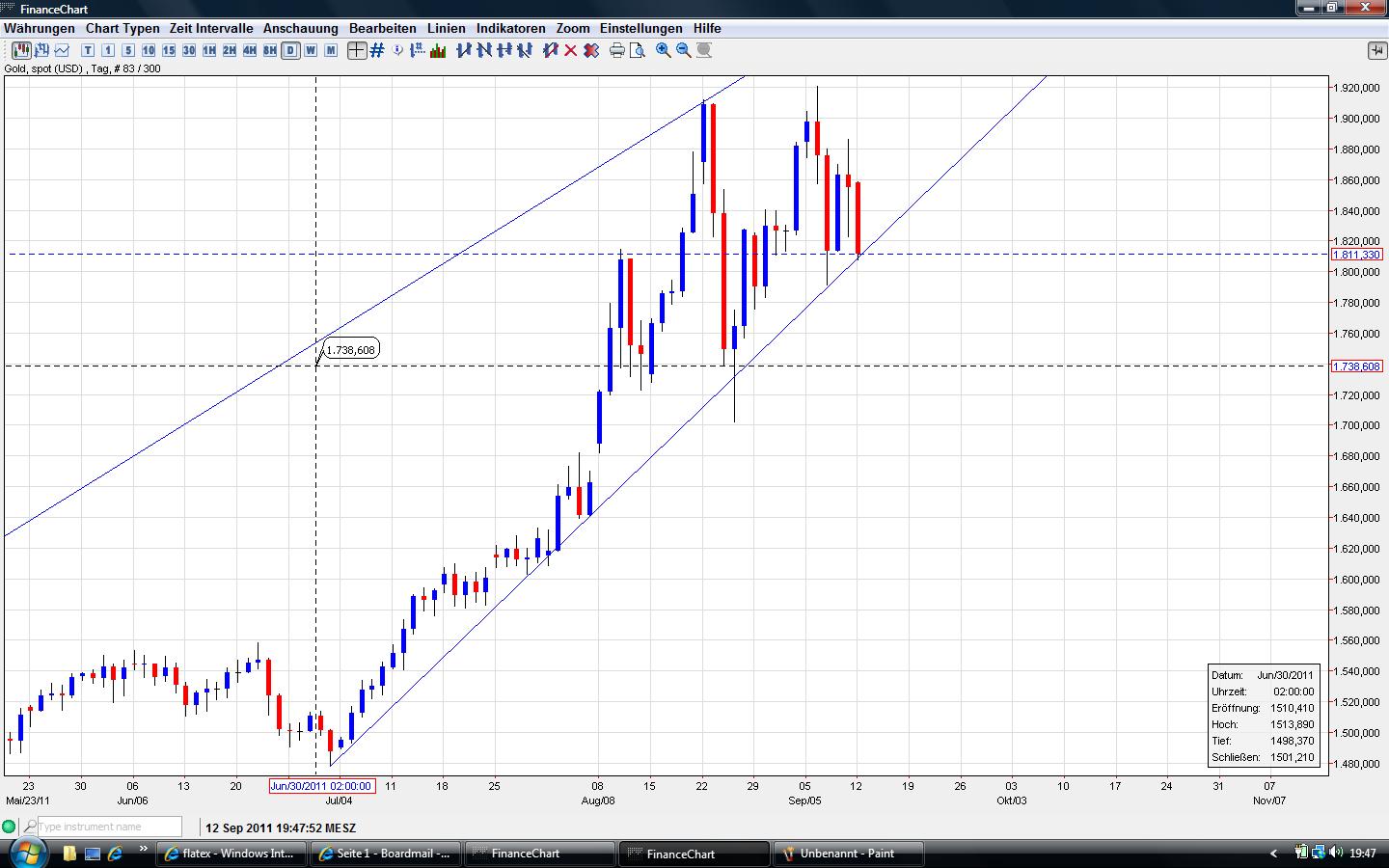Set the 1H hourly interval

click(209, 50)
